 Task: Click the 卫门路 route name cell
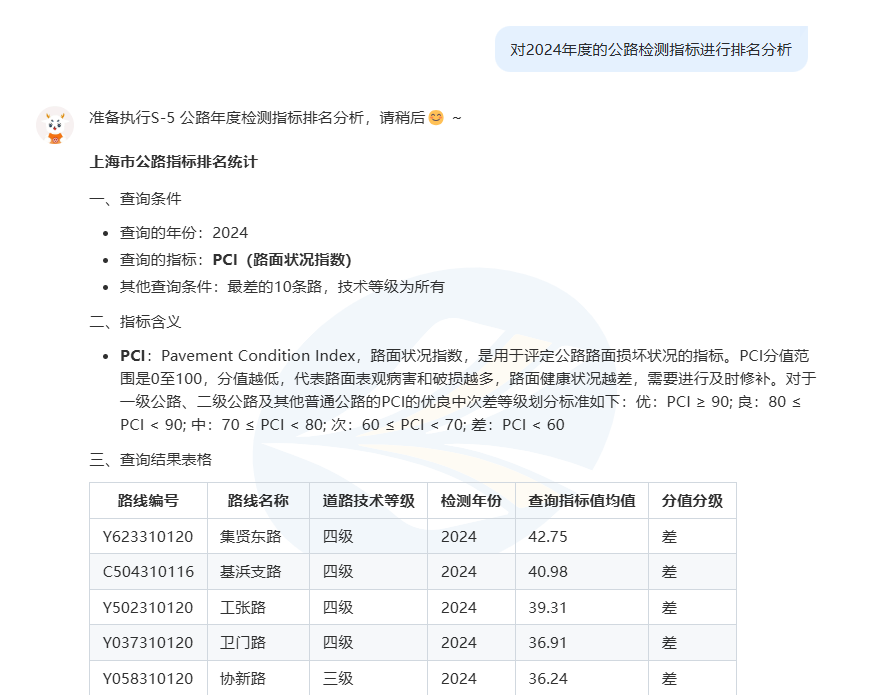point(243,643)
